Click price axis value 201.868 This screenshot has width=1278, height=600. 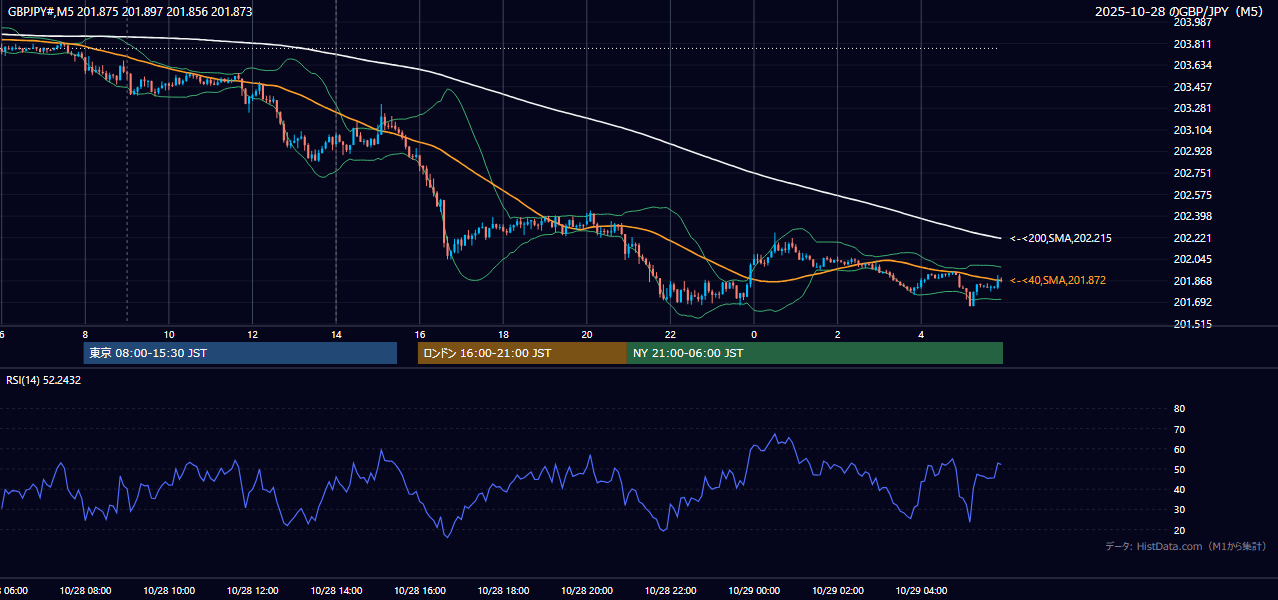click(x=1193, y=281)
